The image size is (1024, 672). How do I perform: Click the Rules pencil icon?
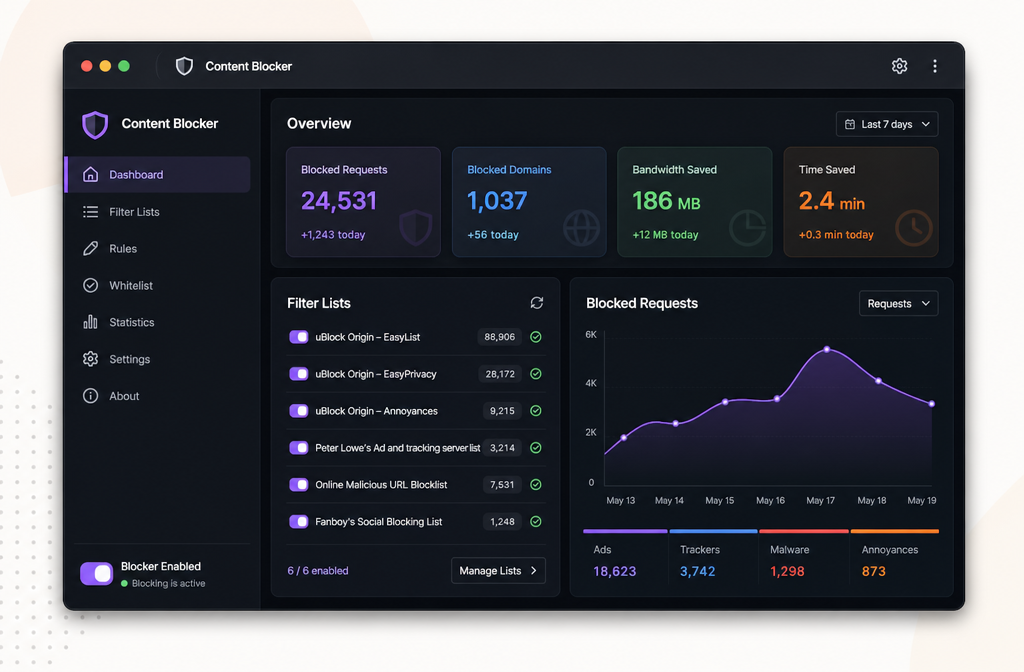[91, 248]
